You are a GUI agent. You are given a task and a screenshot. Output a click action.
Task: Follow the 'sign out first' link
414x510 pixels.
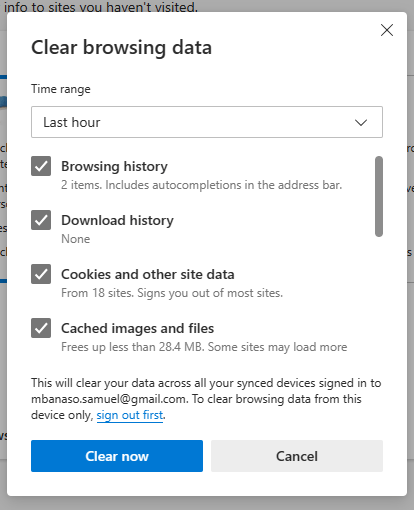pyautogui.click(x=130, y=415)
